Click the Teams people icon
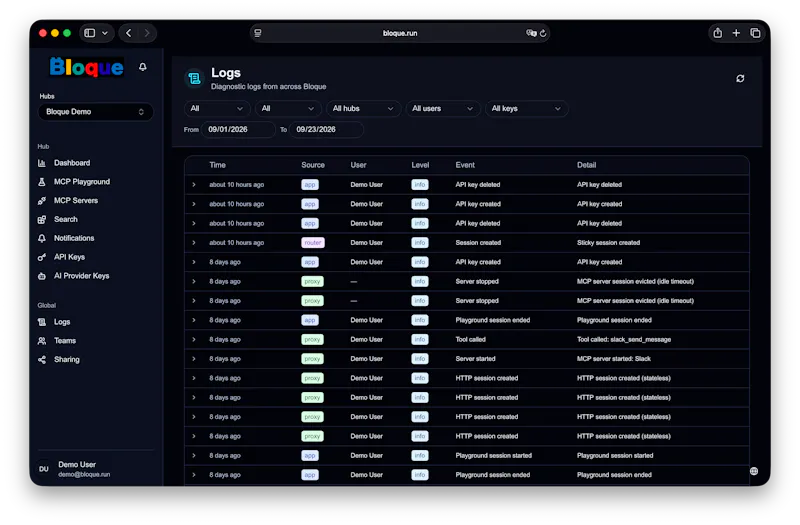Image resolution: width=800 pixels, height=525 pixels. pos(42,341)
